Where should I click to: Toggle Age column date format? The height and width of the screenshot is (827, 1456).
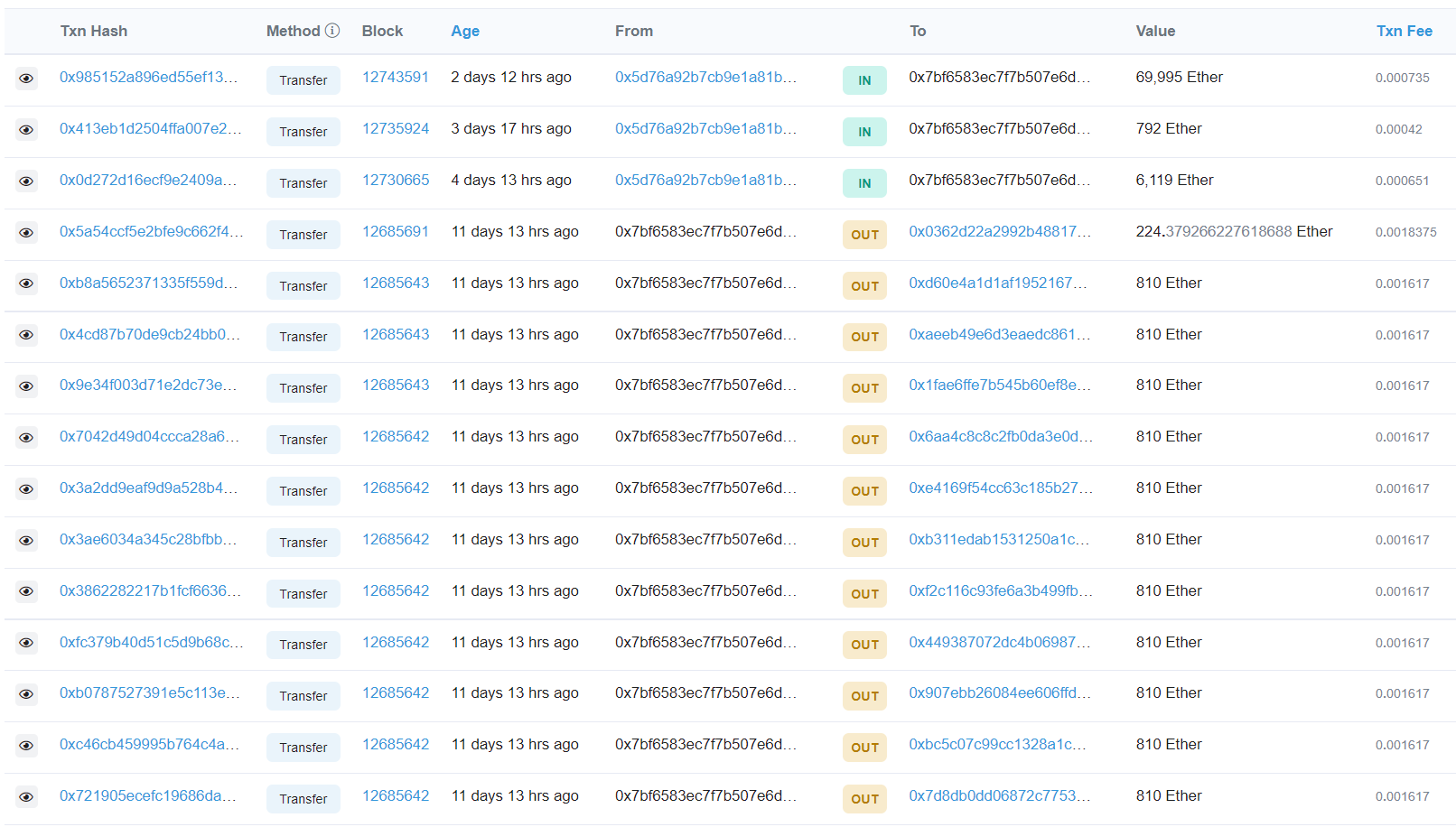click(x=464, y=31)
